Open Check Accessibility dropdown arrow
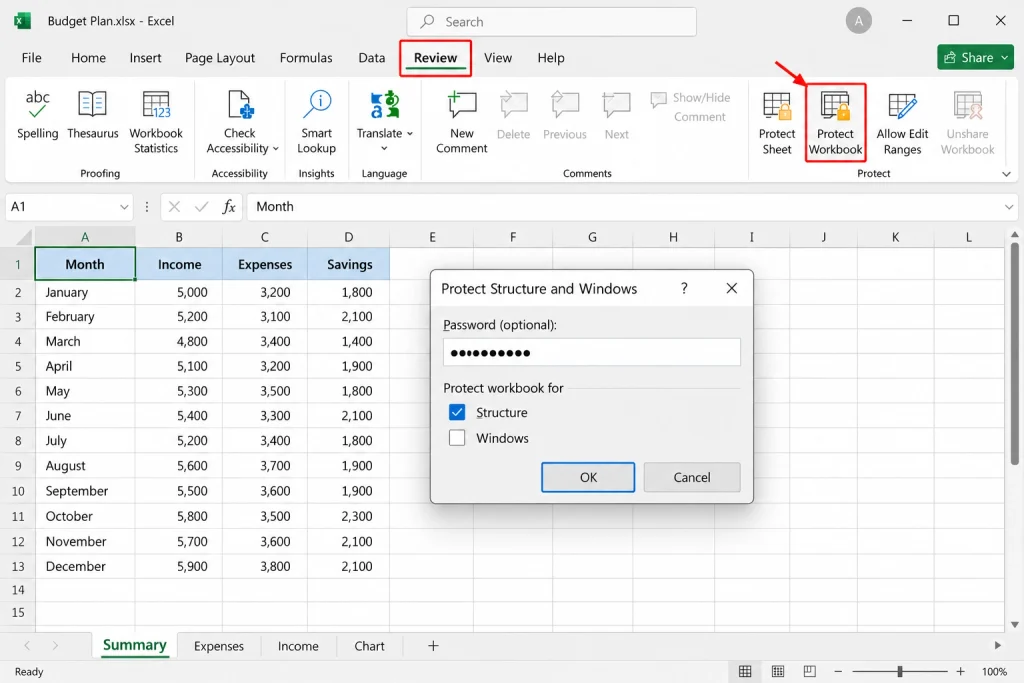This screenshot has width=1024, height=683. (x=276, y=149)
